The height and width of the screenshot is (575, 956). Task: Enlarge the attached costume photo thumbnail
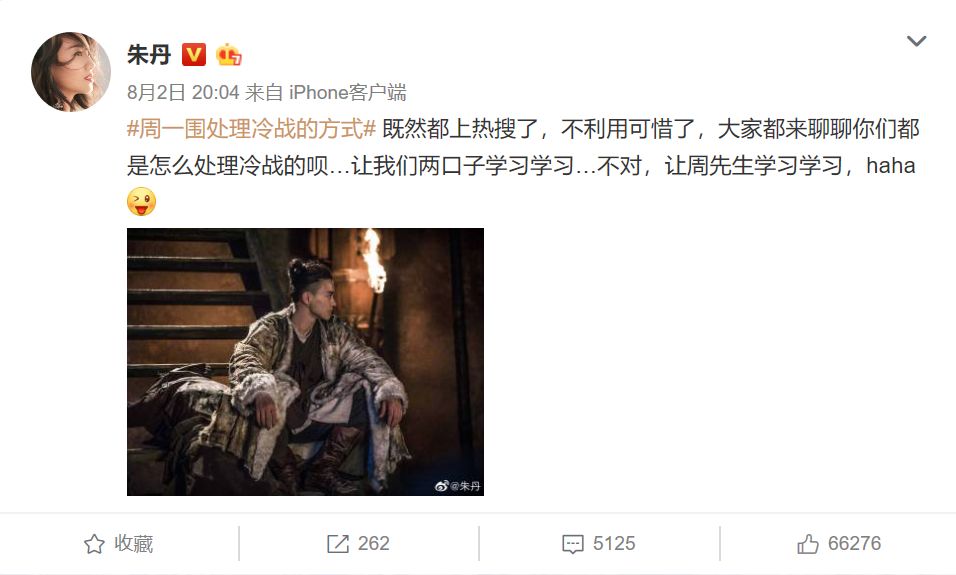tap(305, 362)
